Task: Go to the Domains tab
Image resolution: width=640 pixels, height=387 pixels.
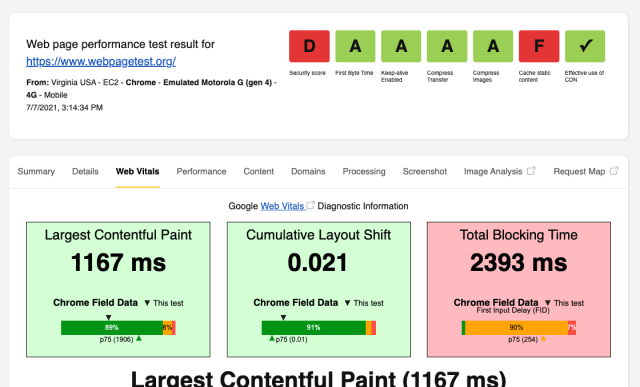Action: coord(308,171)
